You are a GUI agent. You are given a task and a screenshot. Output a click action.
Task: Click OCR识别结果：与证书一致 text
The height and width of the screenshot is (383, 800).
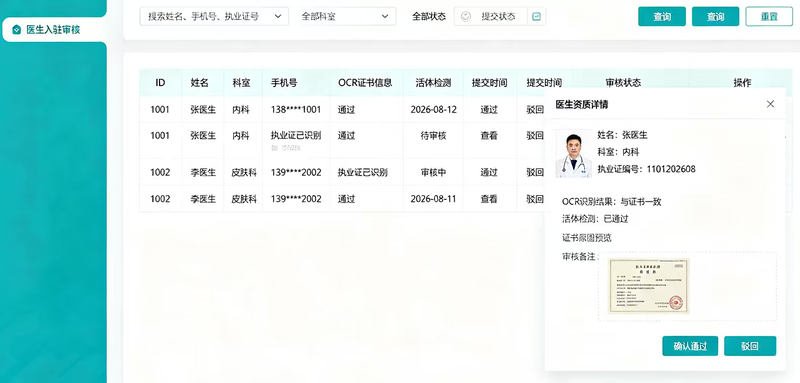coord(612,202)
